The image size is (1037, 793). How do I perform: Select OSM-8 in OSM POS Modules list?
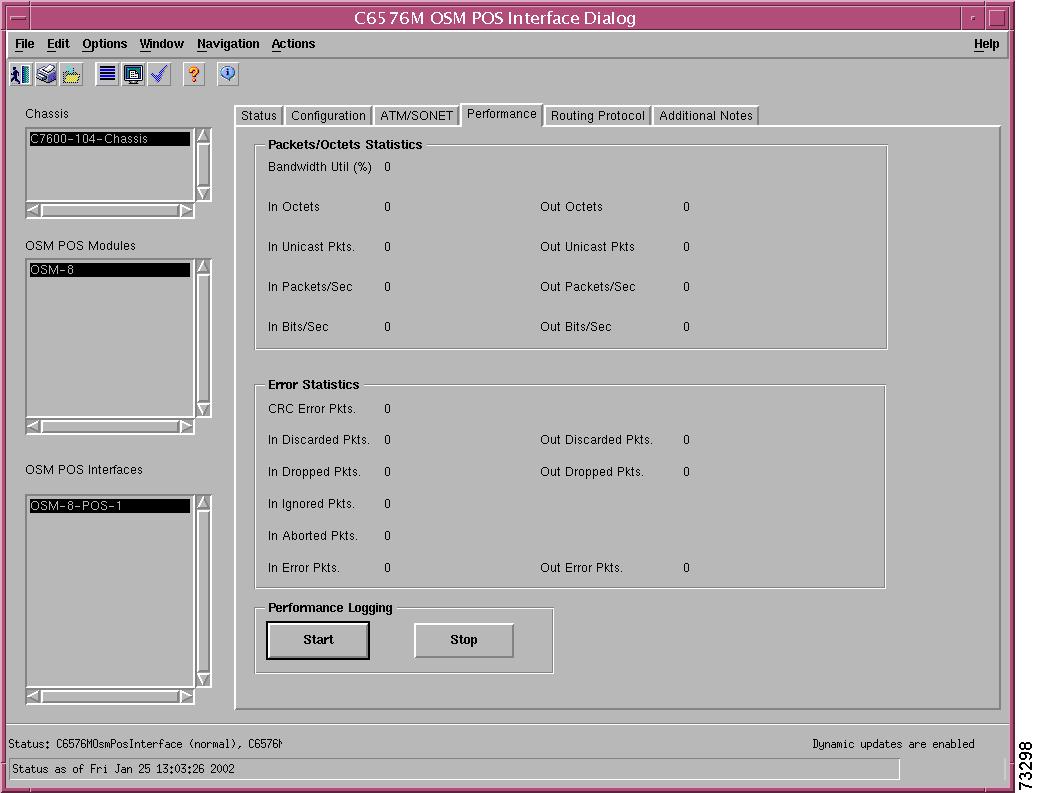pyautogui.click(x=110, y=270)
